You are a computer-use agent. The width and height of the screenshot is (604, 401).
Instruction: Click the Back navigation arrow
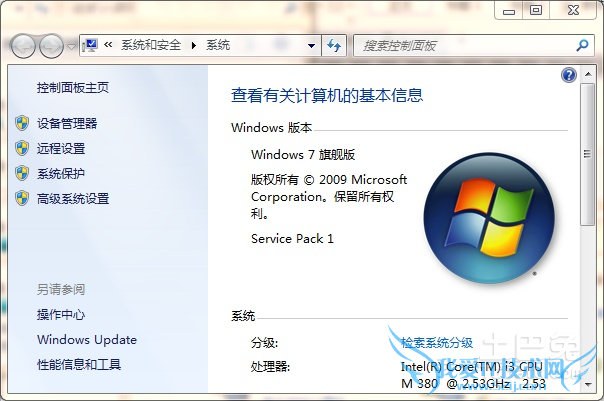click(23, 46)
